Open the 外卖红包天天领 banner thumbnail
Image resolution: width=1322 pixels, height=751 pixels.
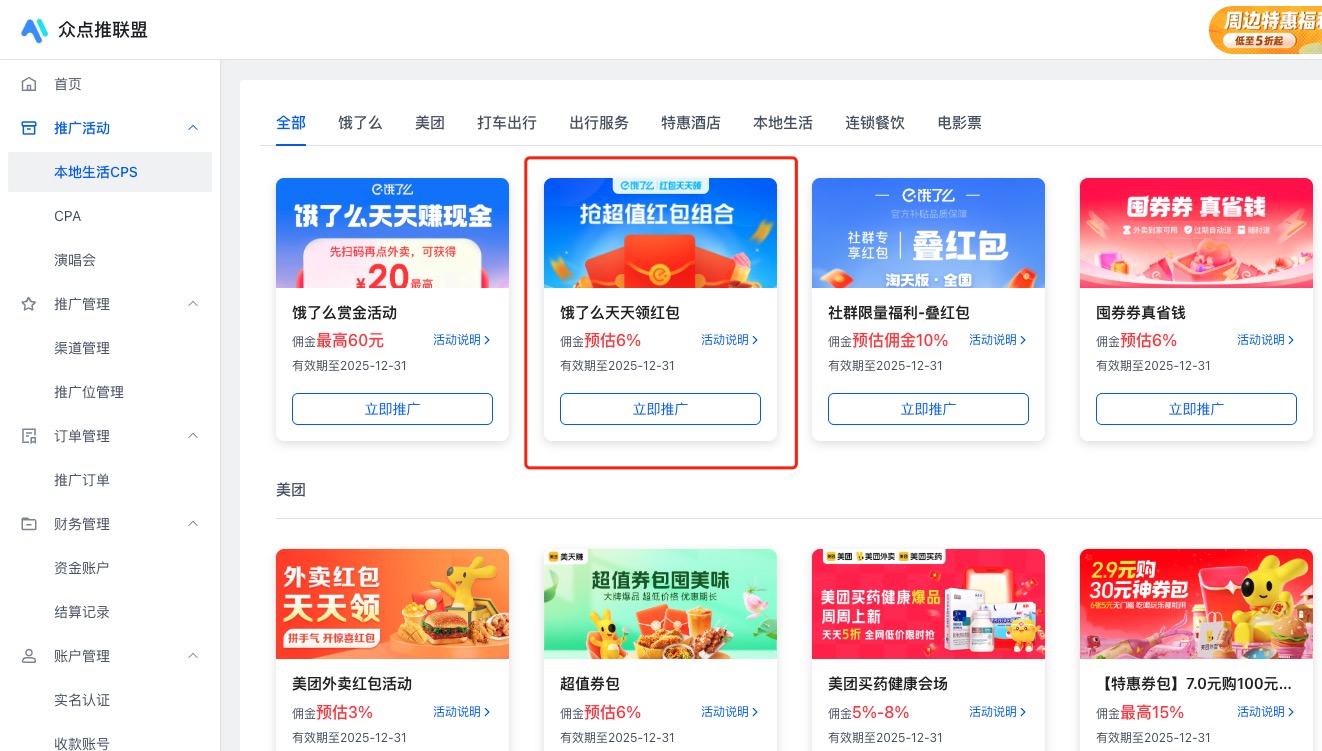pos(392,604)
